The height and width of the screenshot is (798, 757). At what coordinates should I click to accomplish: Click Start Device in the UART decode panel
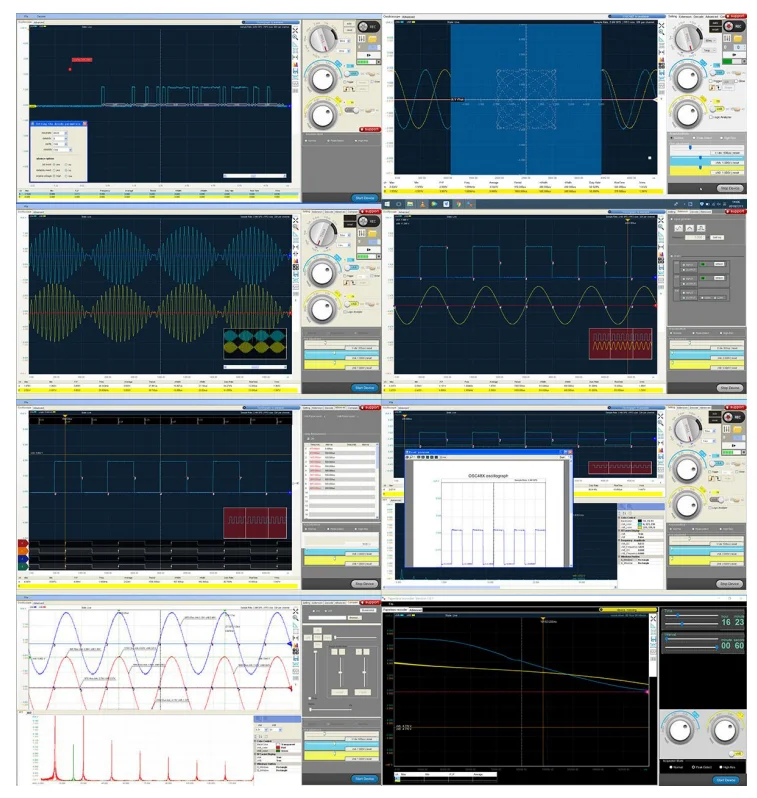[365, 197]
